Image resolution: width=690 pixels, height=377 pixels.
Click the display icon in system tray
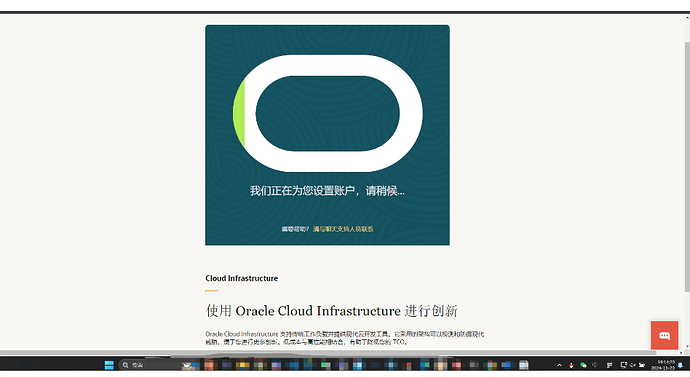[624, 365]
